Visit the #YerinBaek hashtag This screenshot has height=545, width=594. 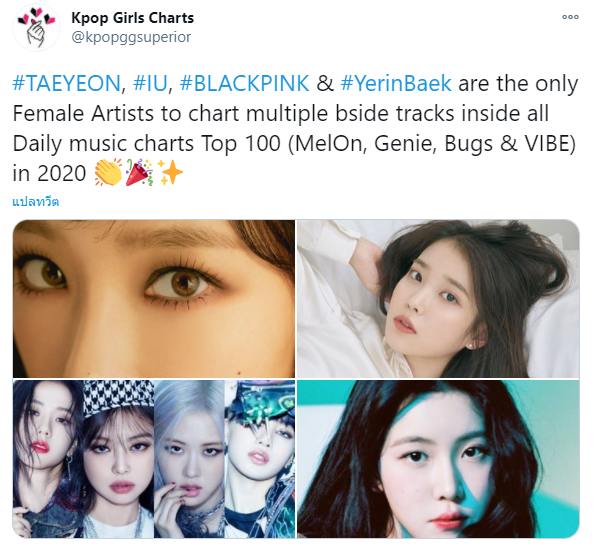point(396,83)
